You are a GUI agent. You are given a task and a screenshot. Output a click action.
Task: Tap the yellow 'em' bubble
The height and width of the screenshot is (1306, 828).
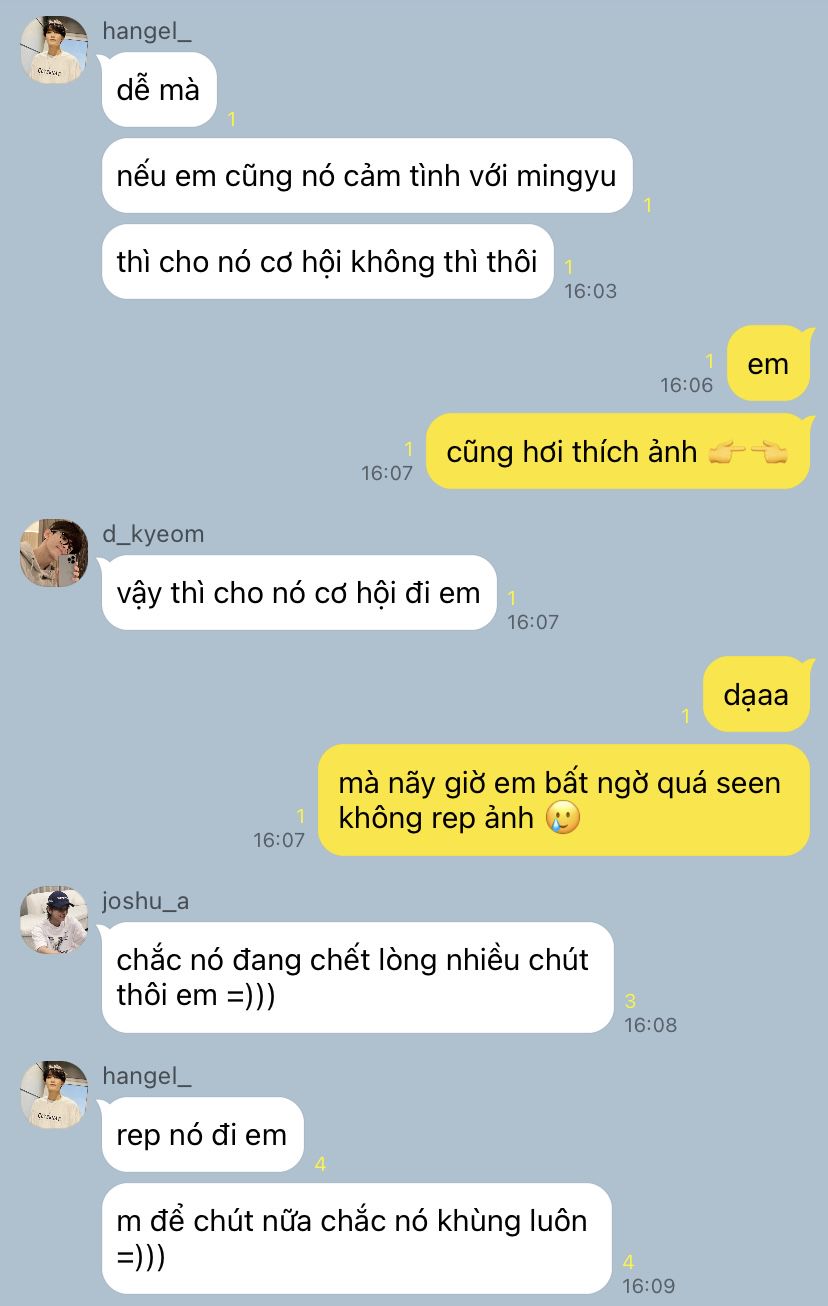tap(768, 364)
